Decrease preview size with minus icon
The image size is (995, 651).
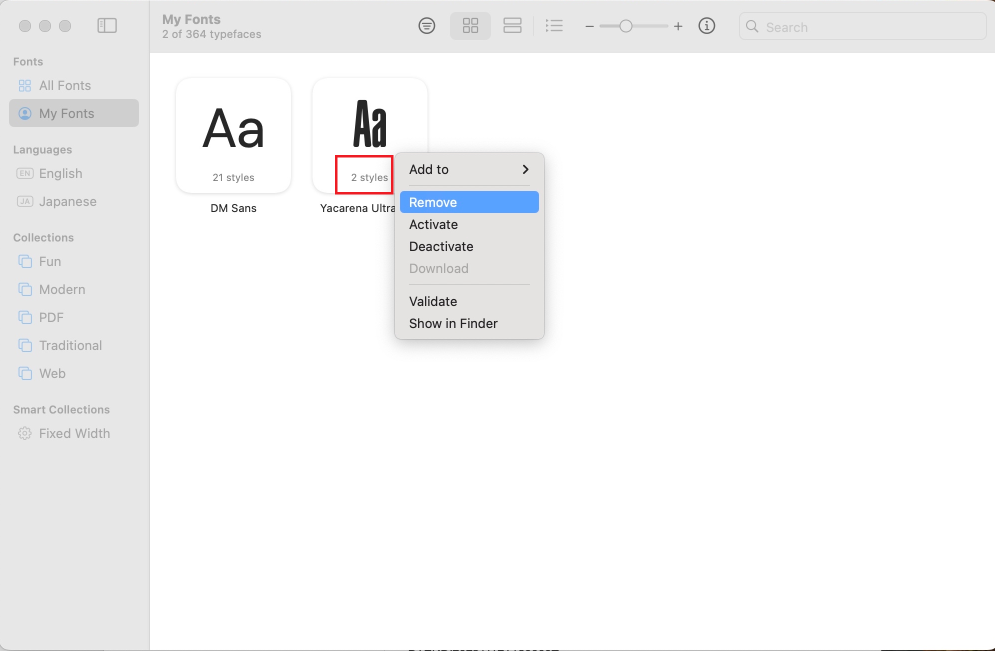point(590,26)
